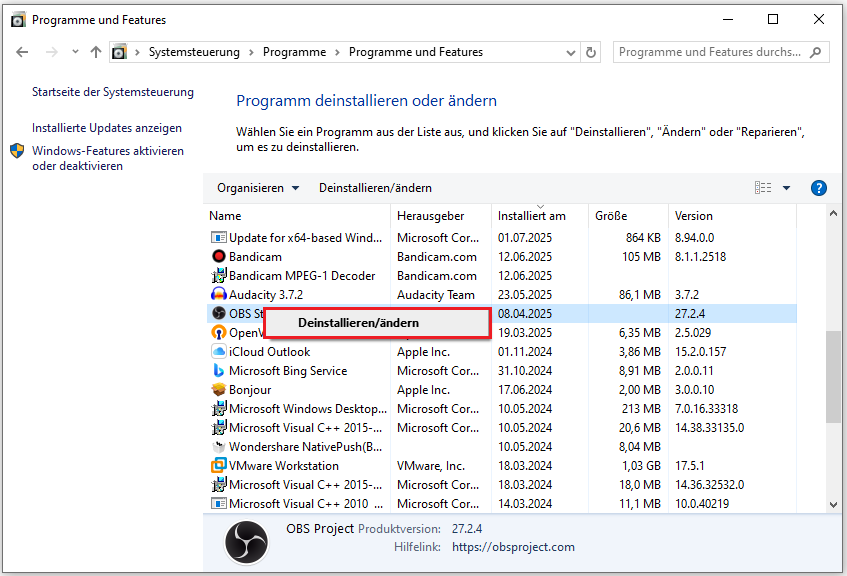Expand the address bar history dropdown
This screenshot has height=576, width=847.
coord(570,52)
